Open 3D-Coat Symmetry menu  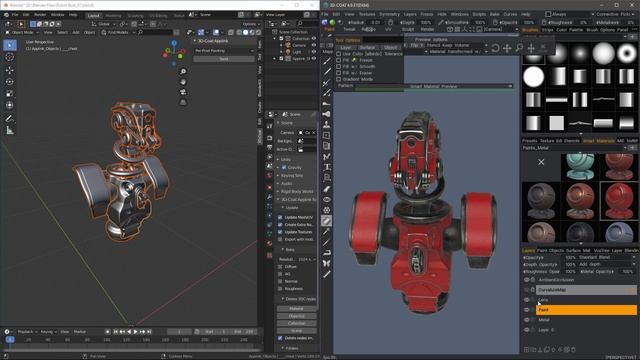tap(389, 14)
